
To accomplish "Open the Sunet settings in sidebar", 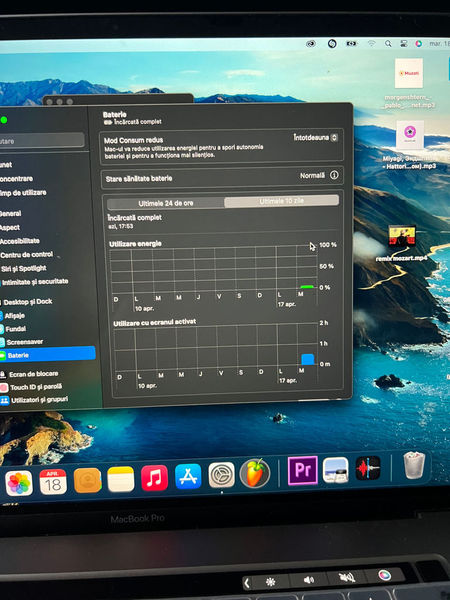I will point(6,165).
